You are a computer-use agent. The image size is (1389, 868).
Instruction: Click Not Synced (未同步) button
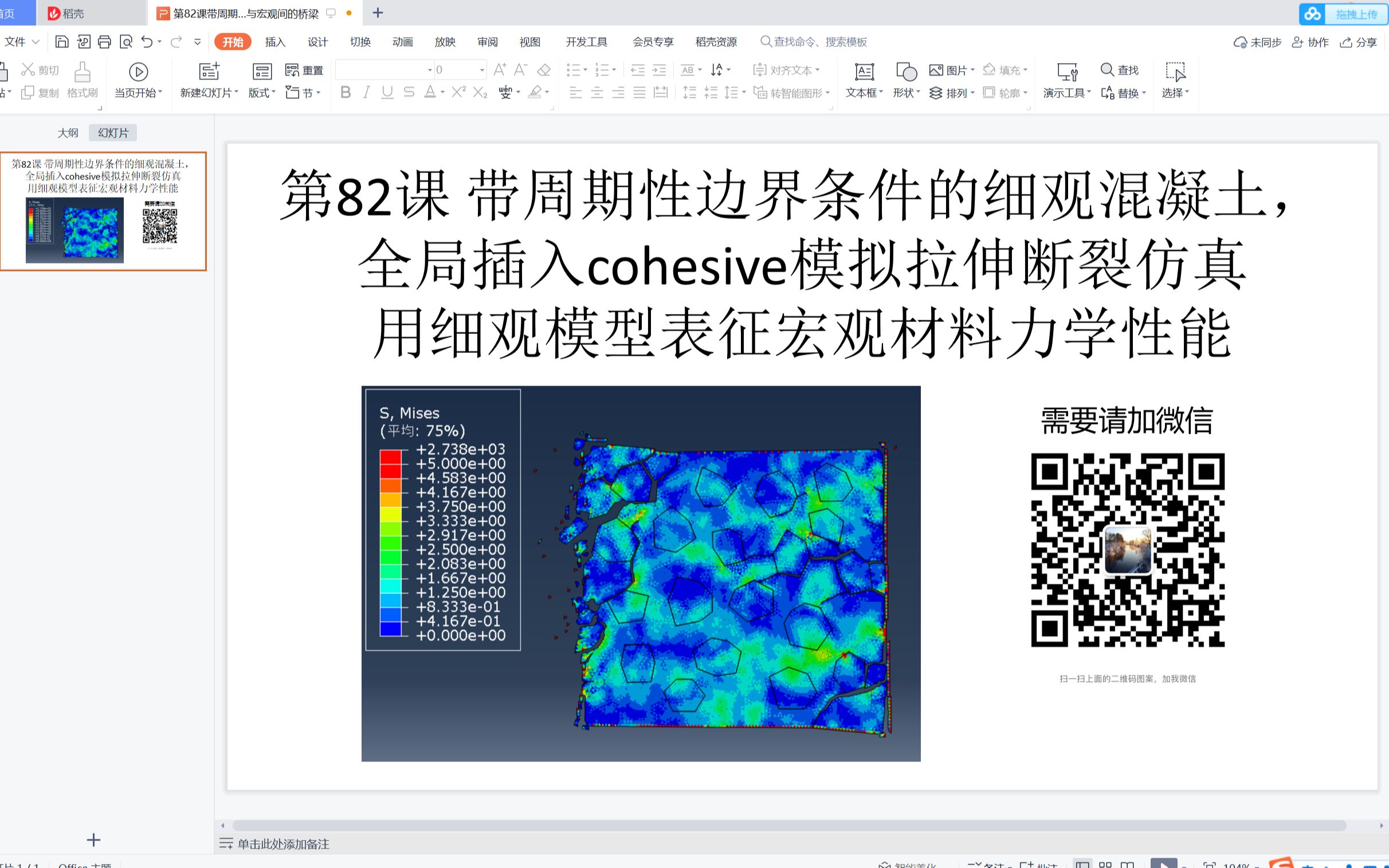(x=1257, y=42)
